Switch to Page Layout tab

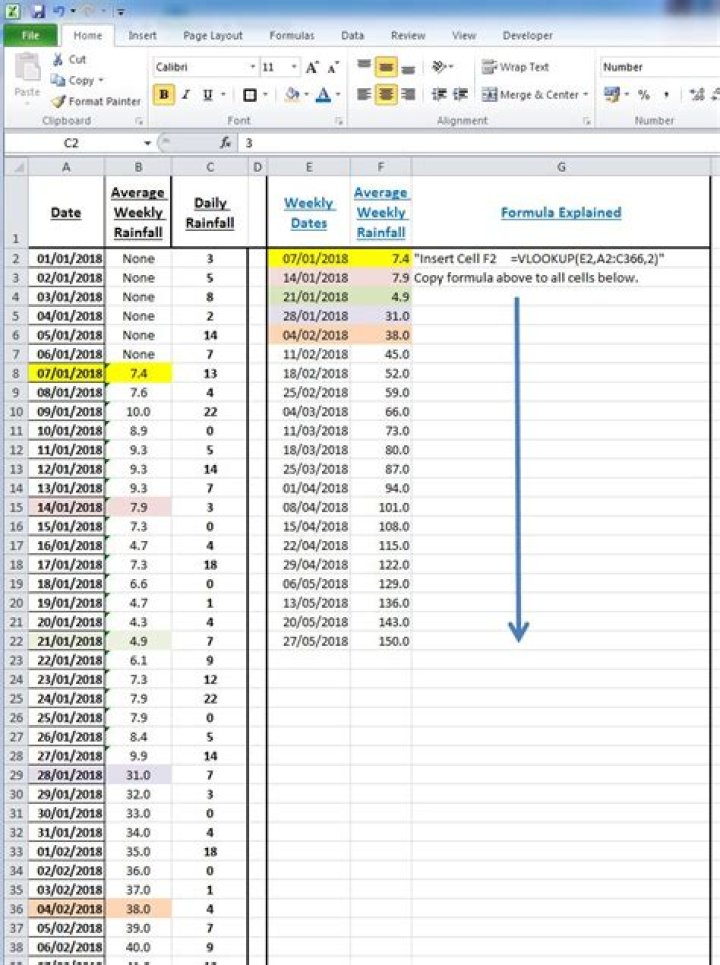tap(213, 36)
